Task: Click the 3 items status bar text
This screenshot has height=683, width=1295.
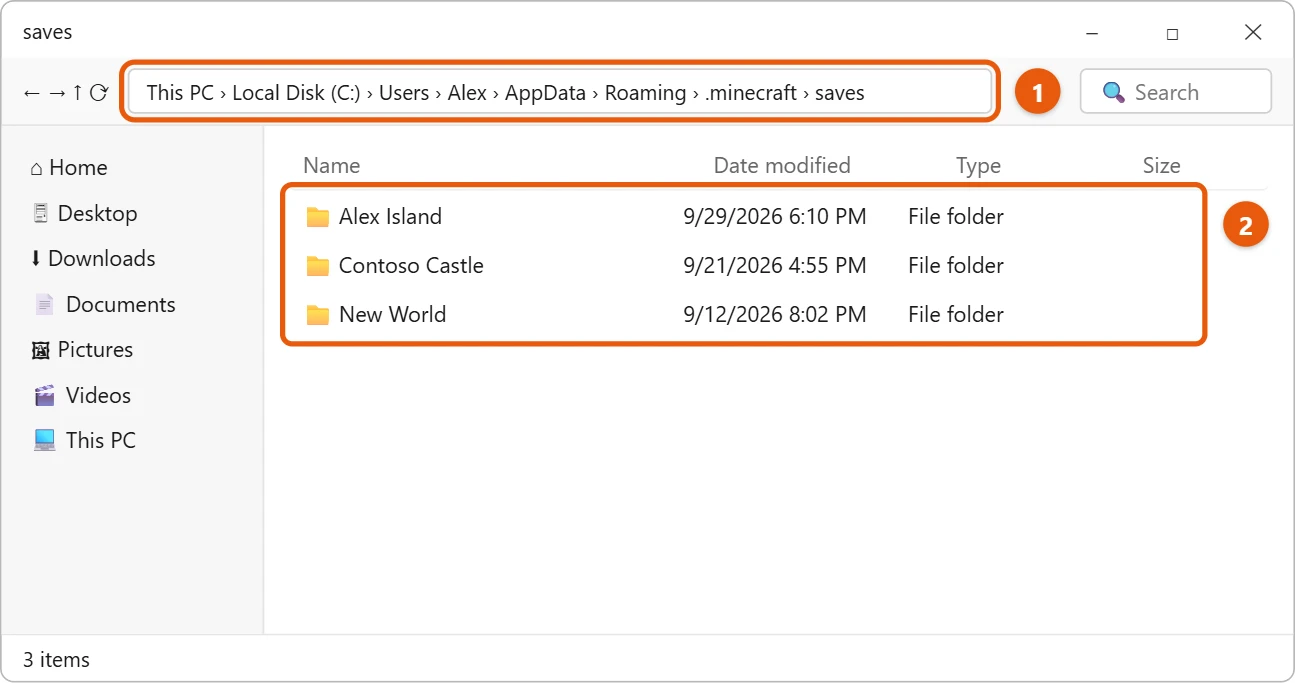Action: [x=57, y=660]
